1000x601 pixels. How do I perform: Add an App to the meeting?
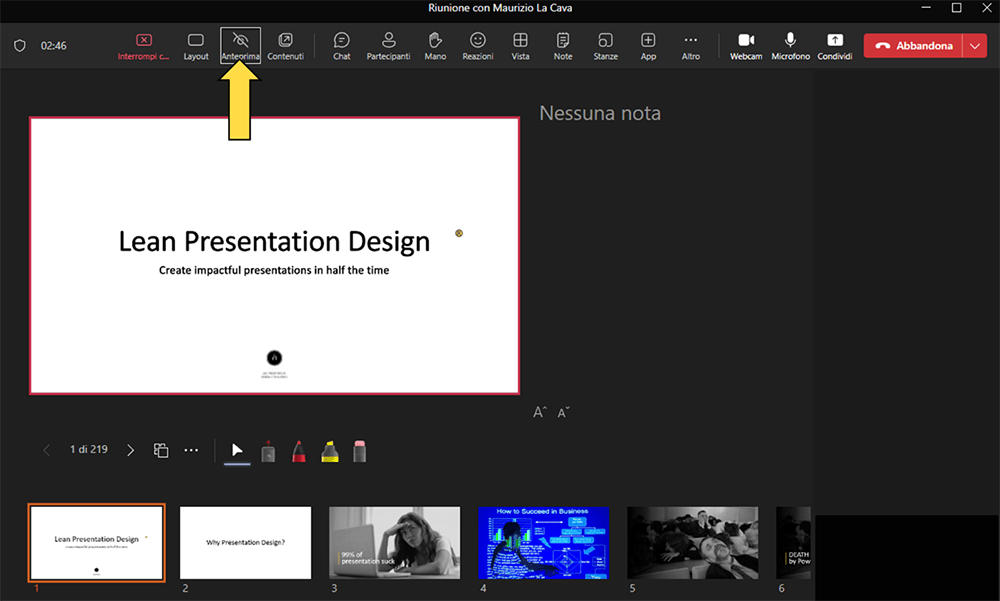pyautogui.click(x=648, y=47)
